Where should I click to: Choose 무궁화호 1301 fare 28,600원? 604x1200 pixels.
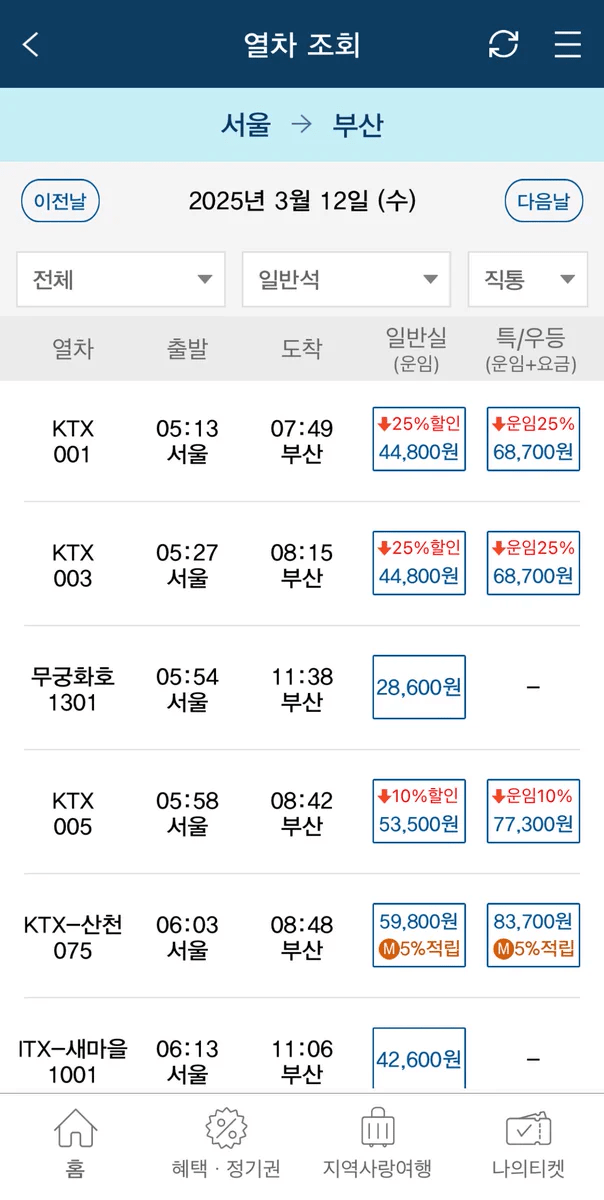coord(419,687)
